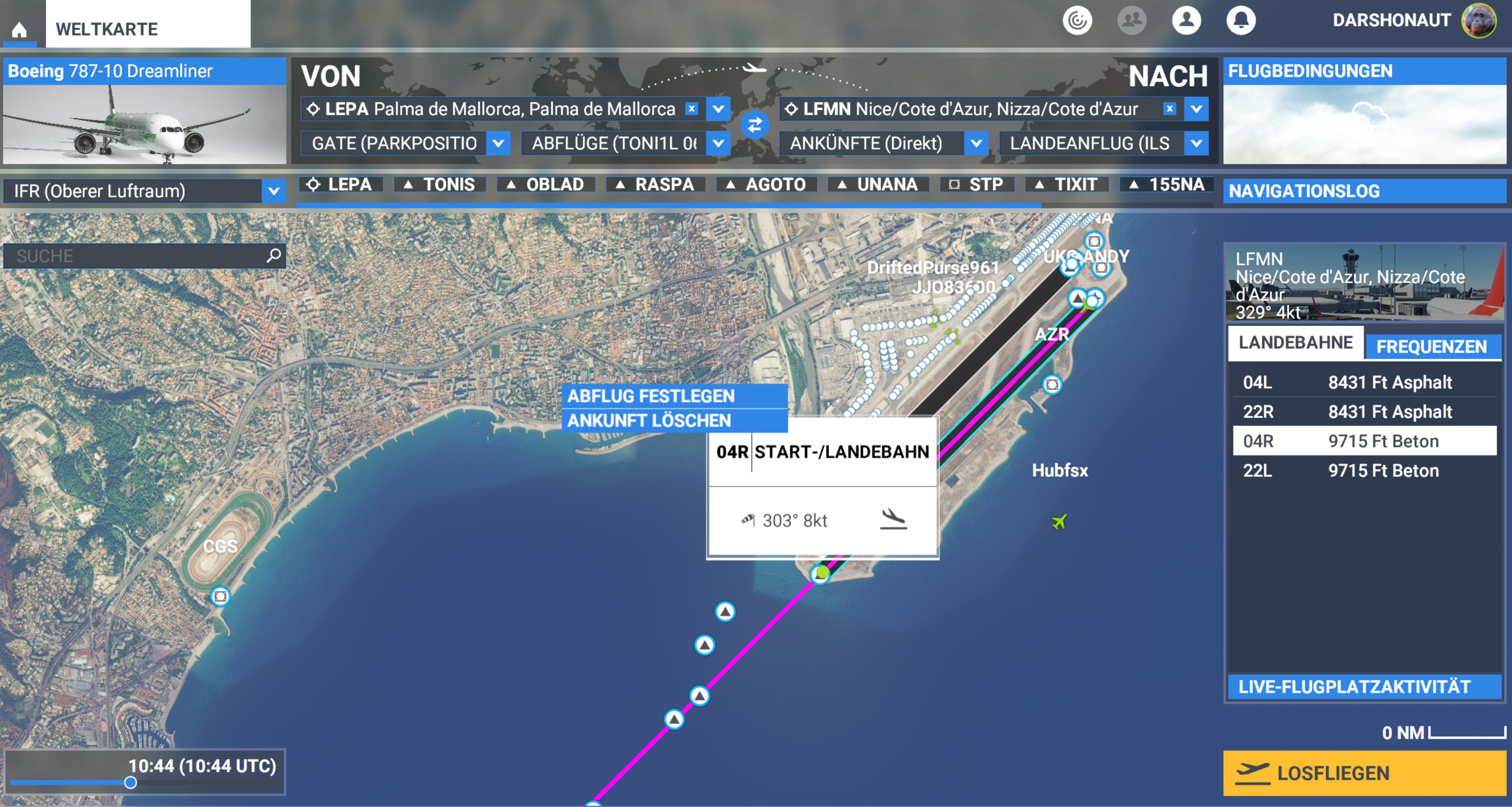The image size is (1512, 807).
Task: Open the LANDEANFLUG approach dropdown
Action: point(1196,143)
